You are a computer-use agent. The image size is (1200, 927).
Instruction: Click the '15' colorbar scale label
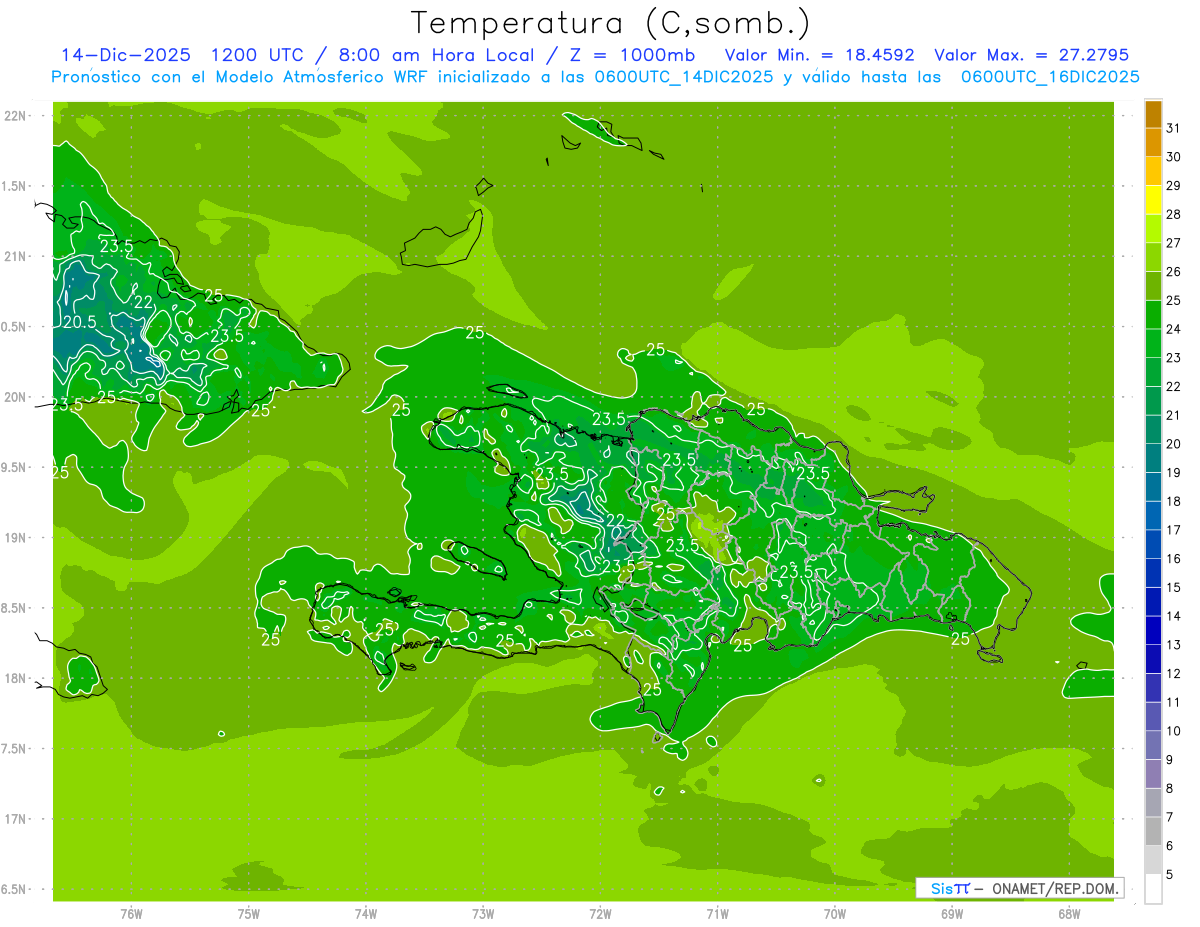[1174, 587]
